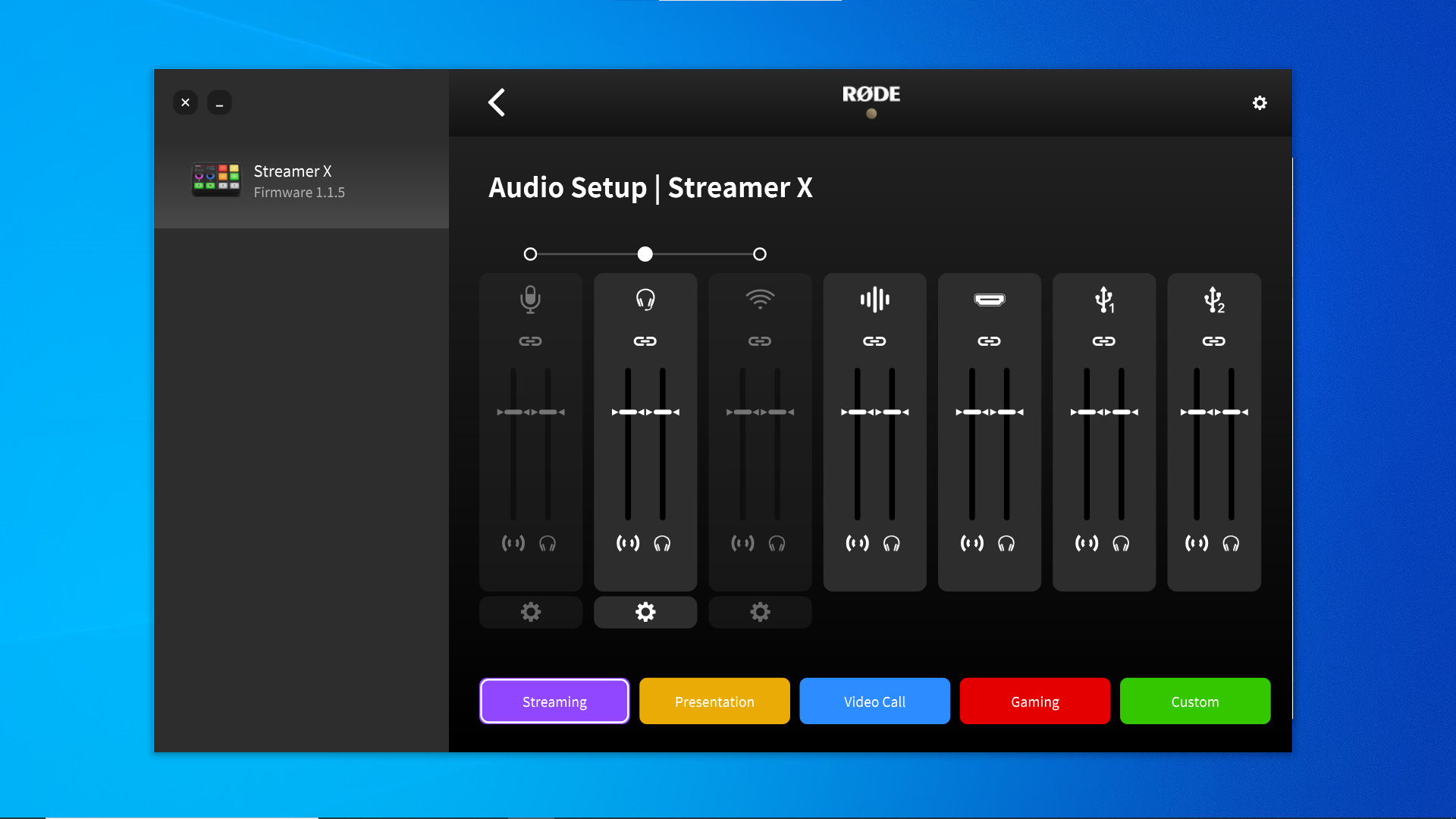Open microphone channel settings gear
The image size is (1456, 819).
tap(531, 612)
